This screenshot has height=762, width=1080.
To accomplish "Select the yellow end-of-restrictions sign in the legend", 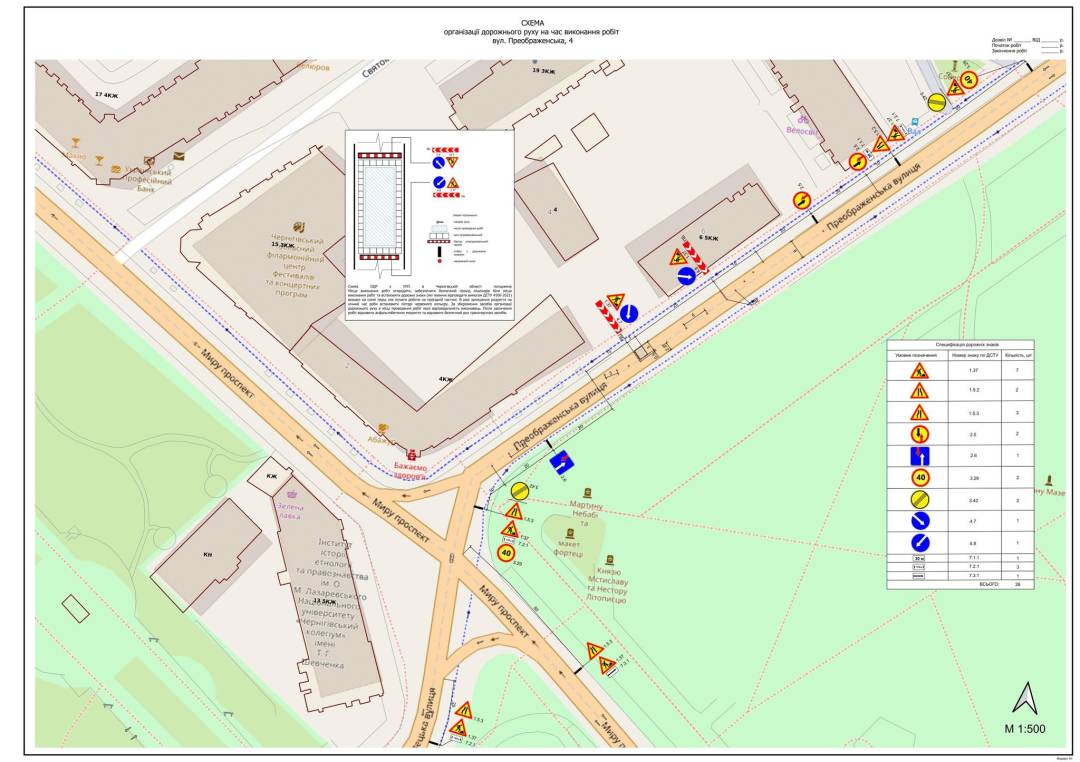I will click(x=918, y=498).
